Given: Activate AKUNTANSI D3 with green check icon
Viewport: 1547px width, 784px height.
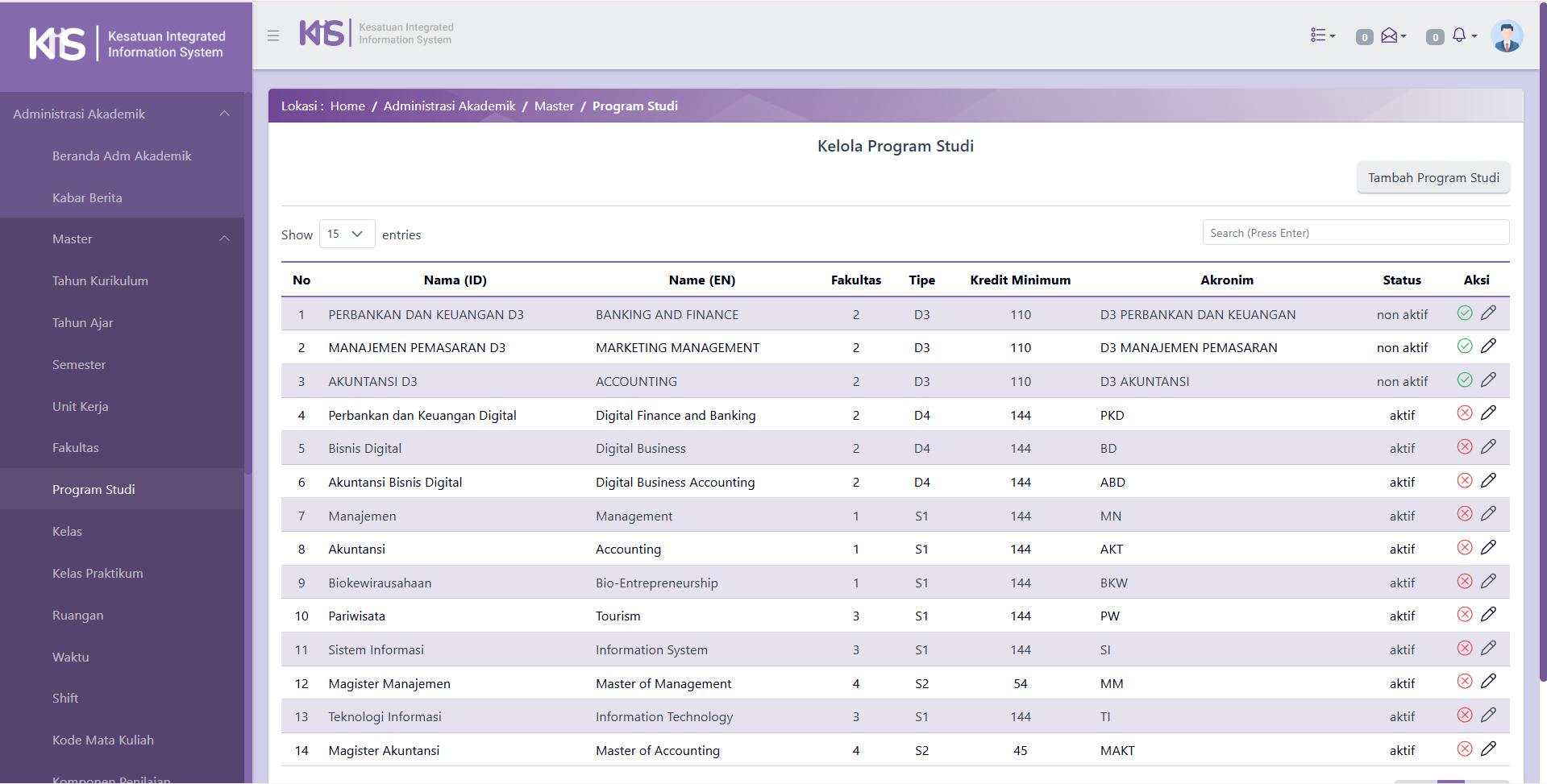Looking at the screenshot, I should pyautogui.click(x=1465, y=380).
